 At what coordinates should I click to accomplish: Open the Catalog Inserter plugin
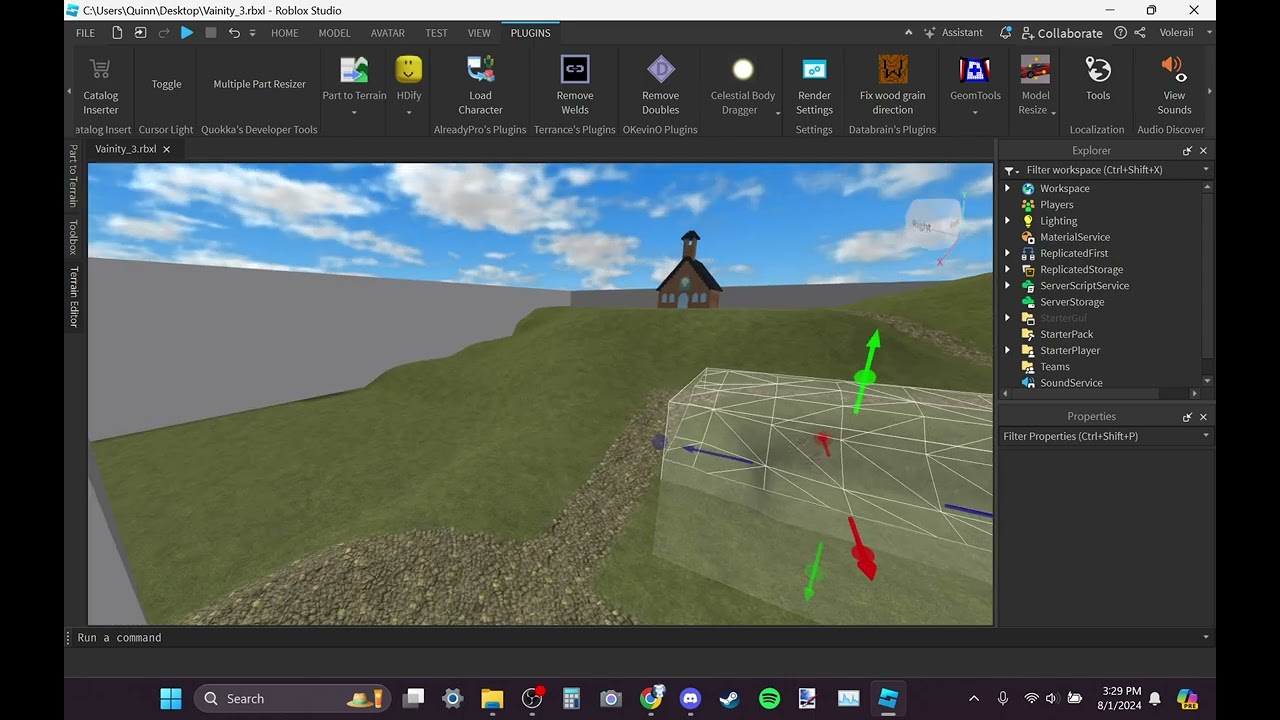point(100,85)
